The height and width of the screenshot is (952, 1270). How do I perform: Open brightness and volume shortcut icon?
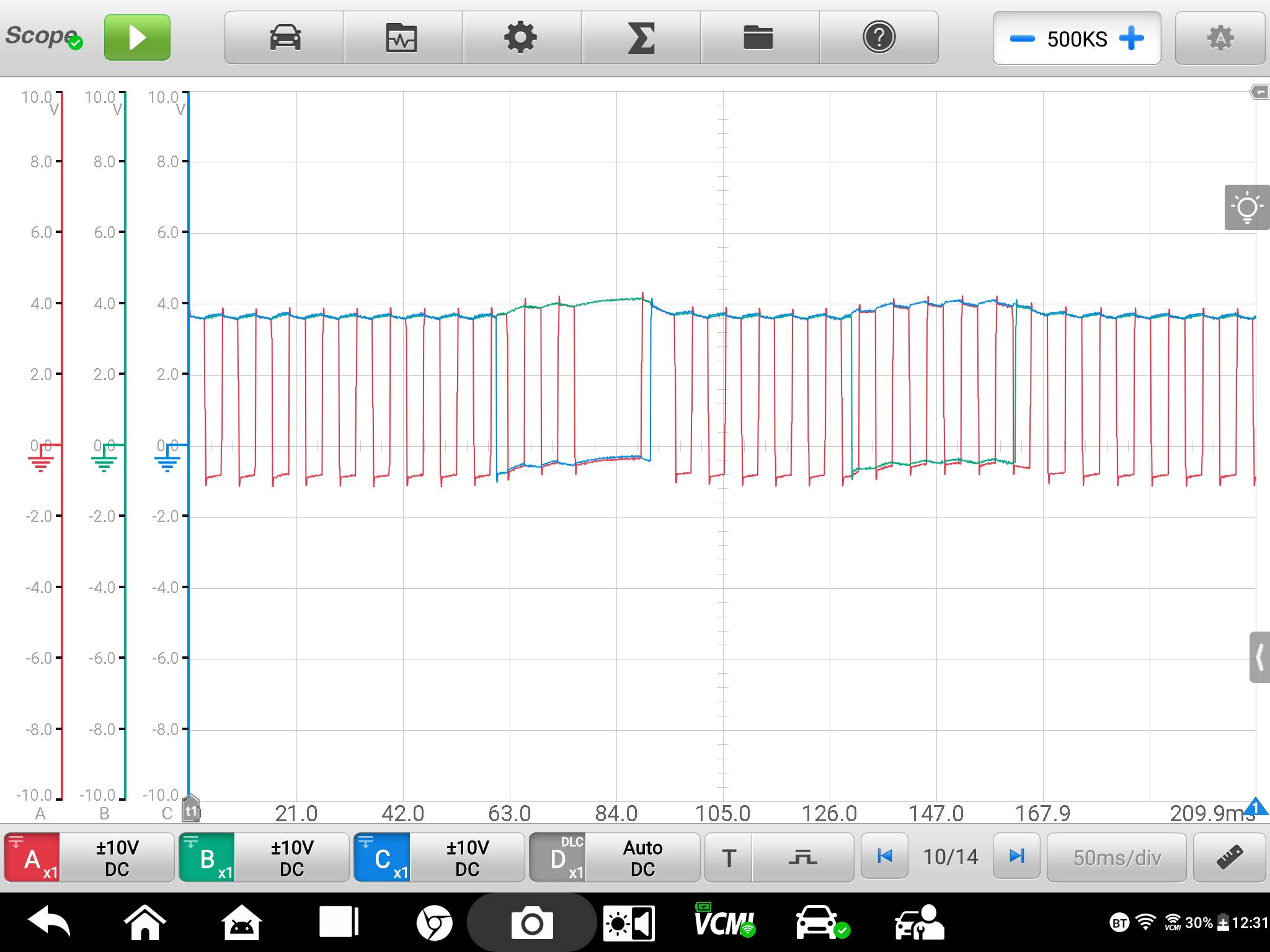629,923
